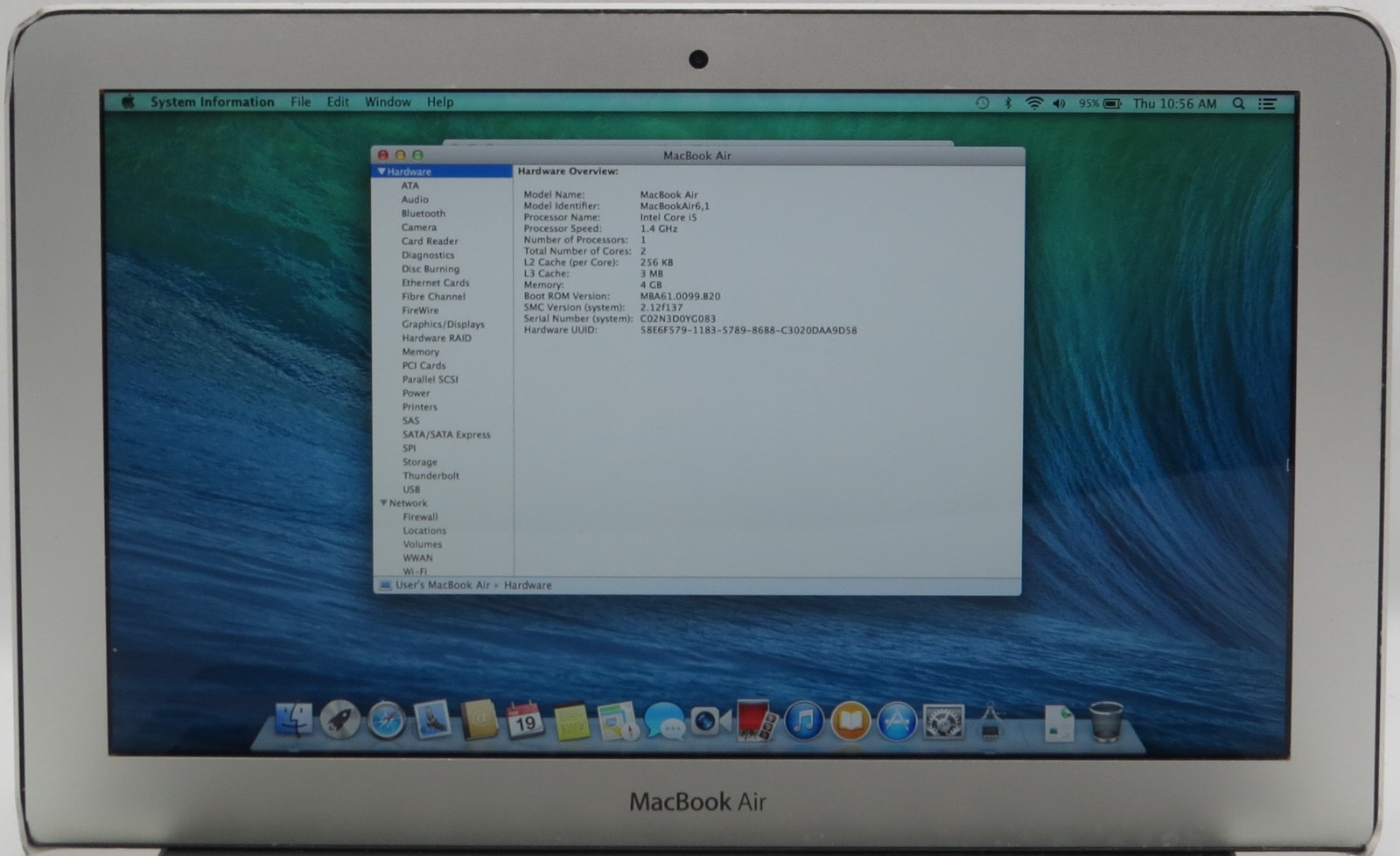The image size is (1400, 856).
Task: Select Locations under Network
Action: point(424,531)
